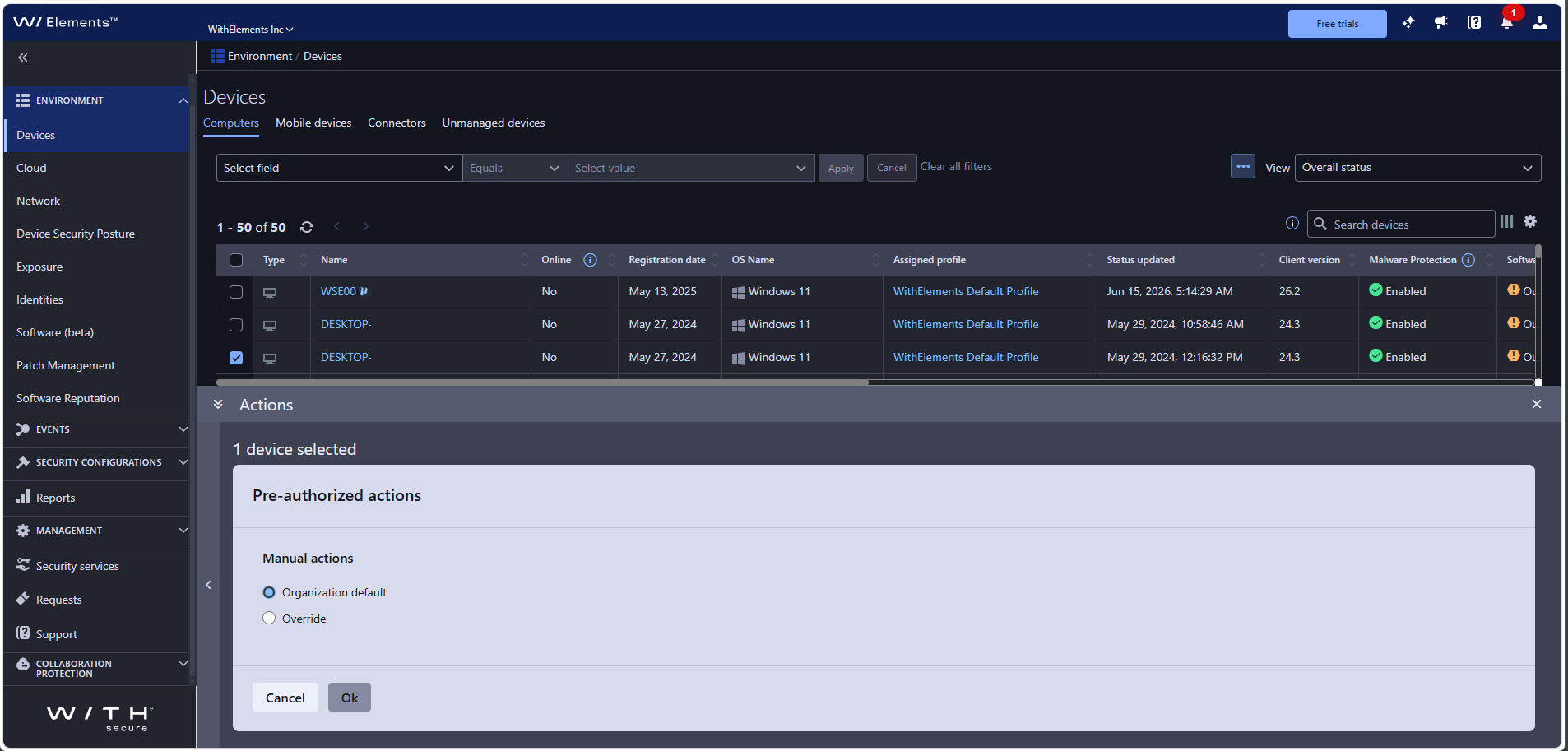Click the Environment breadcrumb link
Screen dimensions: 1568x751
tap(260, 56)
